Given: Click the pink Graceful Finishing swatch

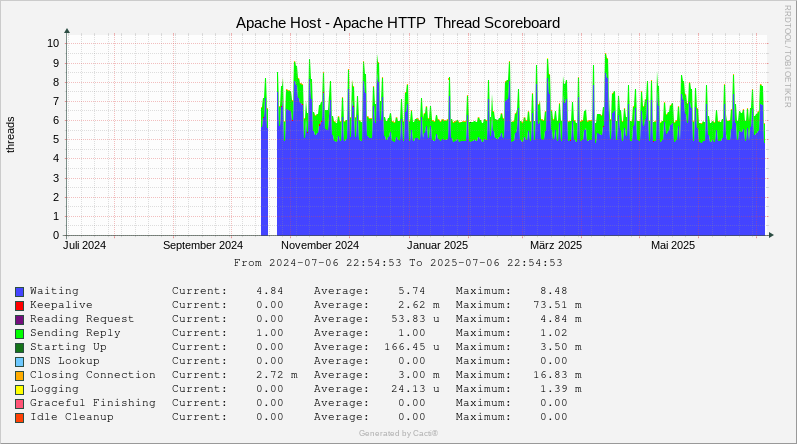Looking at the screenshot, I should [x=19, y=404].
